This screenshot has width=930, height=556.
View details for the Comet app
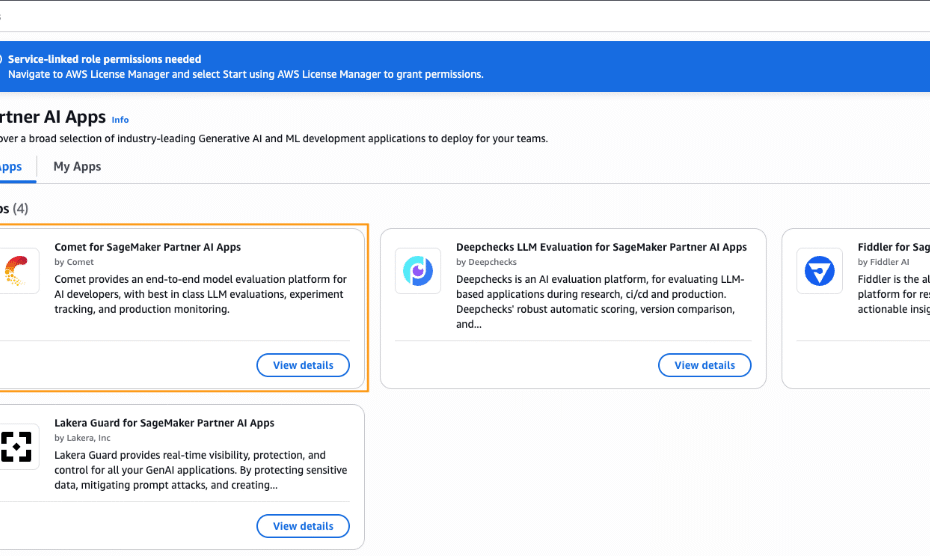303,365
